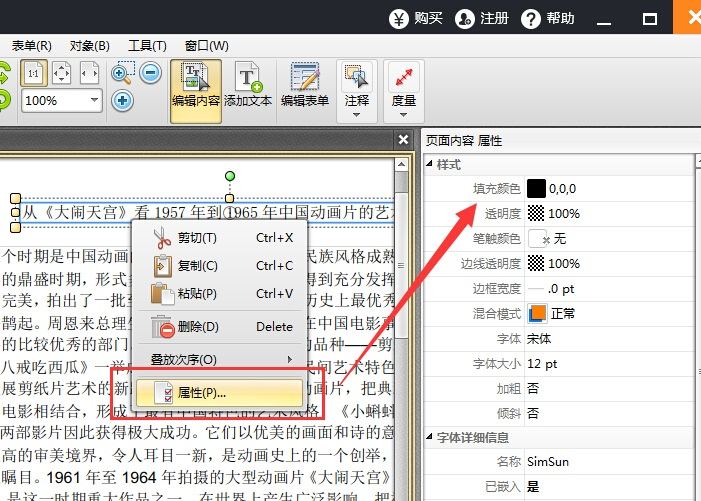Click the zoom in plus icon
The width and height of the screenshot is (701, 501).
(x=122, y=100)
